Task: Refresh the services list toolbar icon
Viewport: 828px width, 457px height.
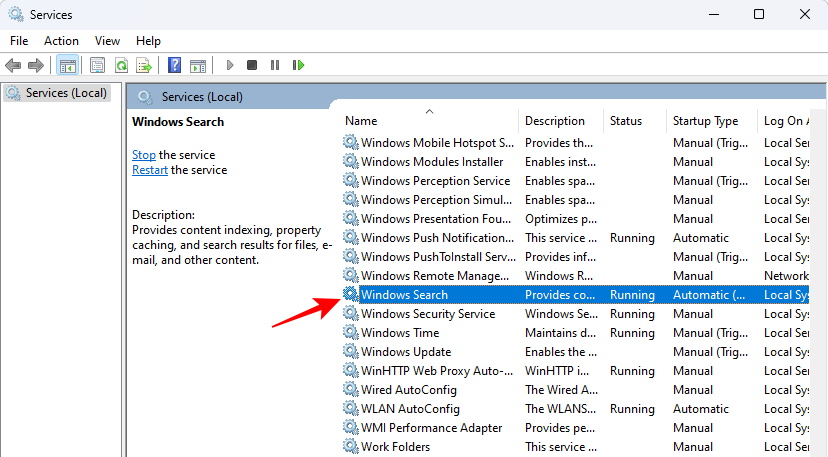Action: pyautogui.click(x=121, y=66)
